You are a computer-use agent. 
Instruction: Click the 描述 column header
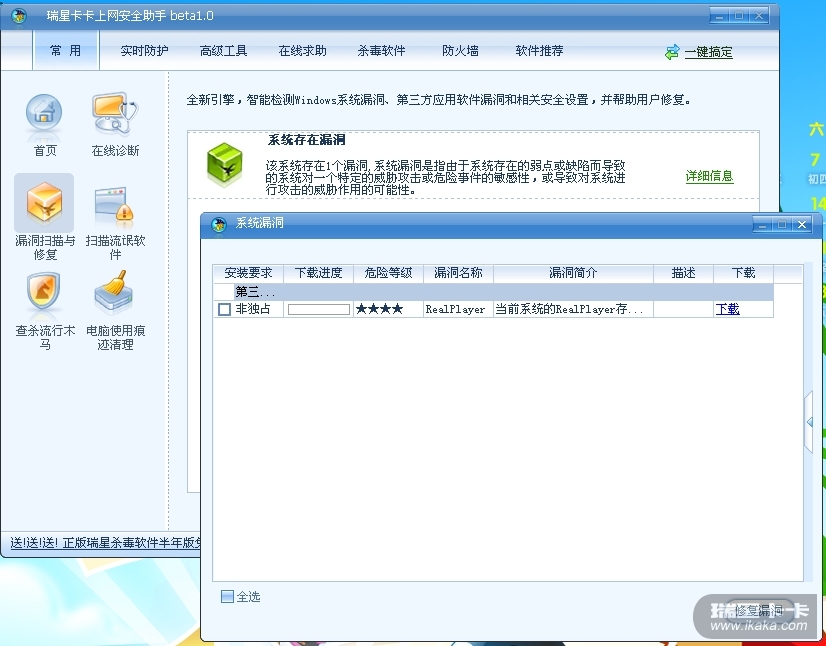tap(683, 273)
